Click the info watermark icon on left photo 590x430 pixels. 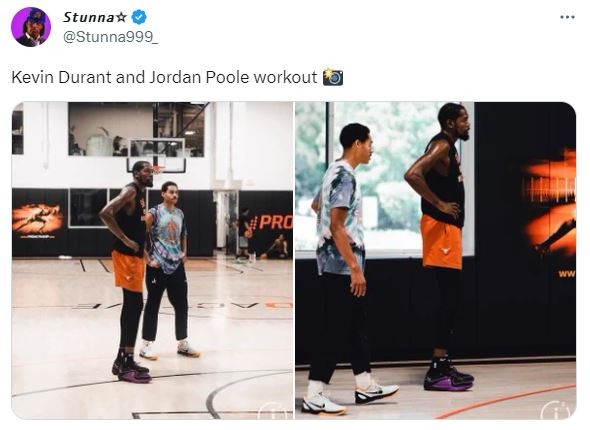point(275,410)
